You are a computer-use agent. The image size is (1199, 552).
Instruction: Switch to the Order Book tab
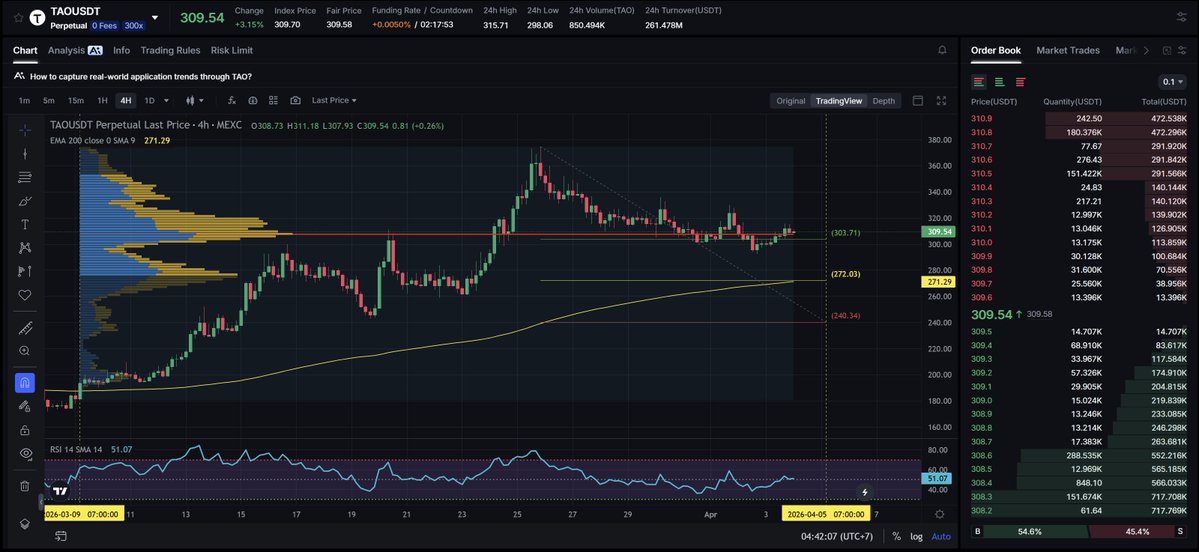pos(996,50)
